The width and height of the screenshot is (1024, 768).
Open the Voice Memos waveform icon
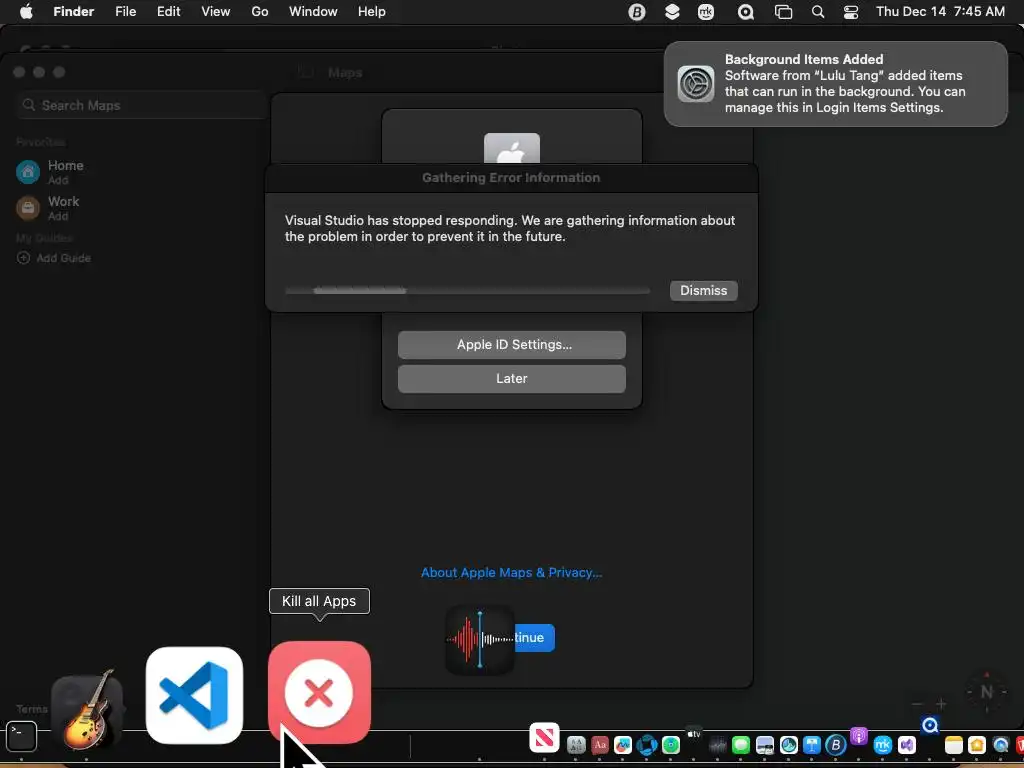tap(479, 640)
